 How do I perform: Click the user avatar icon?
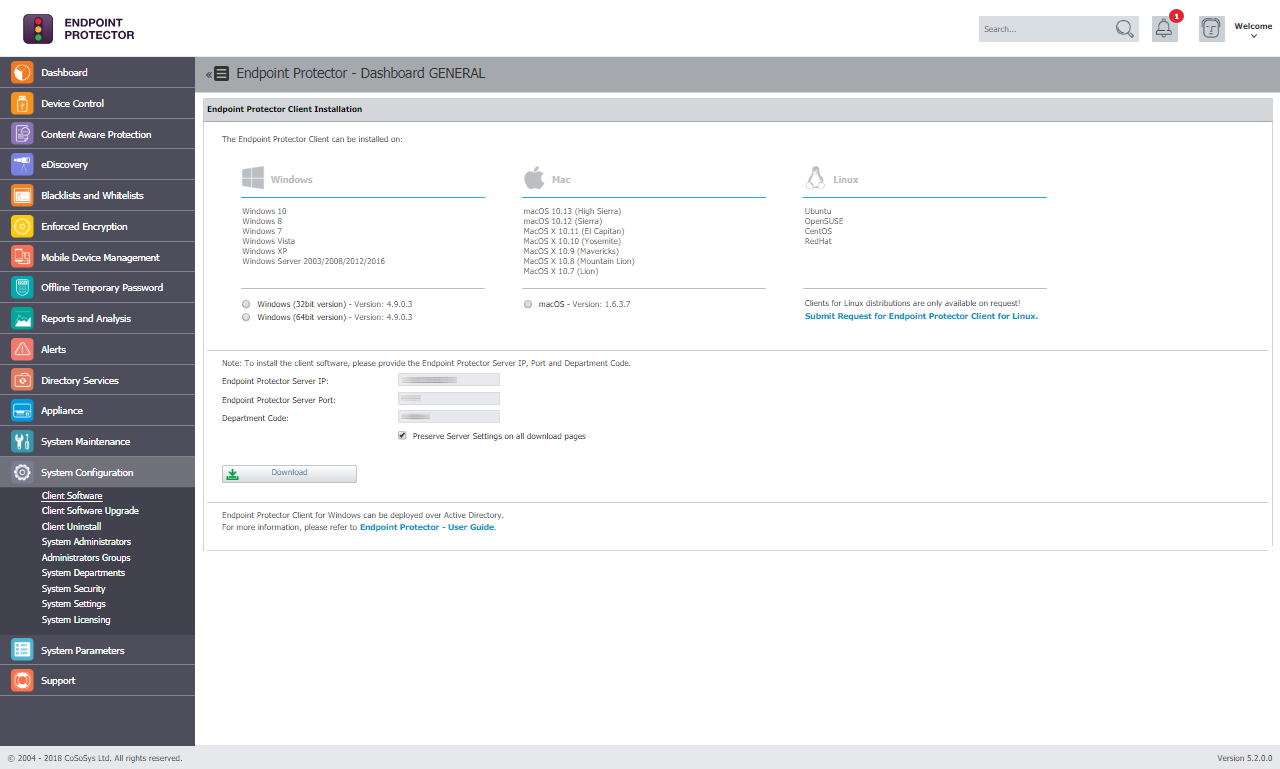coord(1211,29)
